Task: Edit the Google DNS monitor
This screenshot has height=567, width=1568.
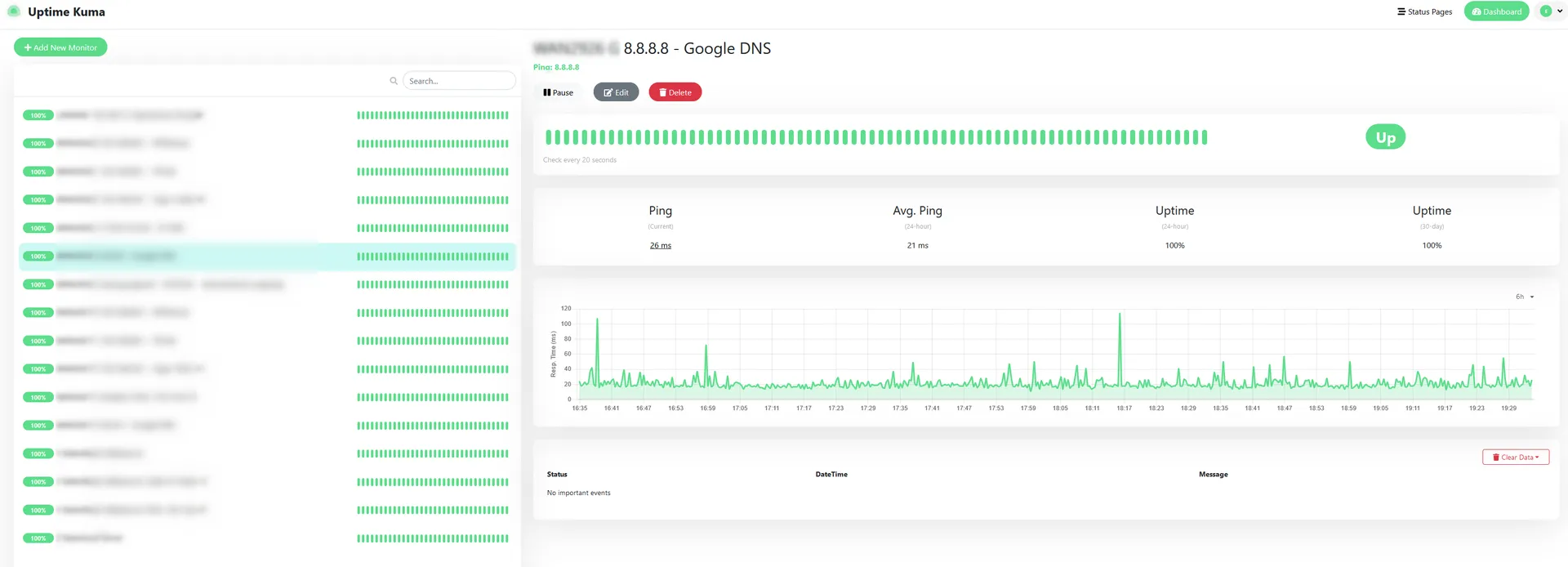Action: click(617, 92)
